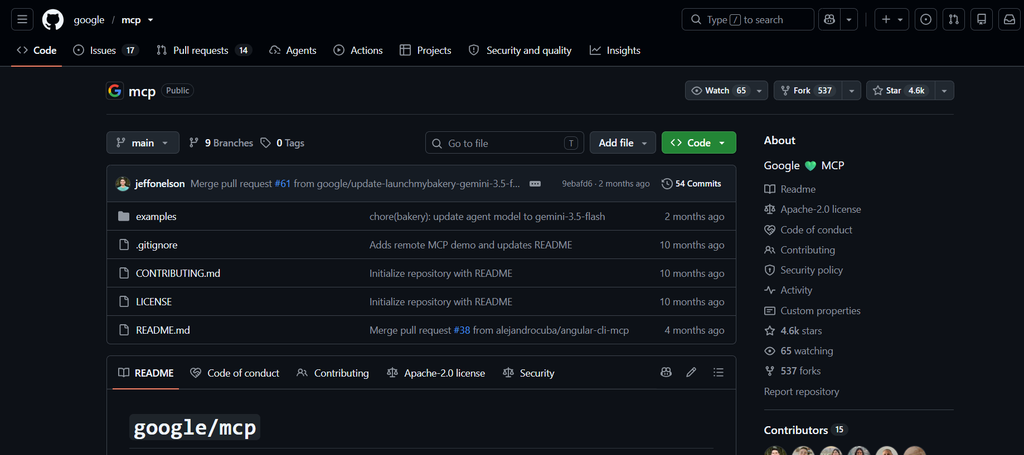Switch to the Agents tab
The height and width of the screenshot is (455, 1024).
[293, 50]
